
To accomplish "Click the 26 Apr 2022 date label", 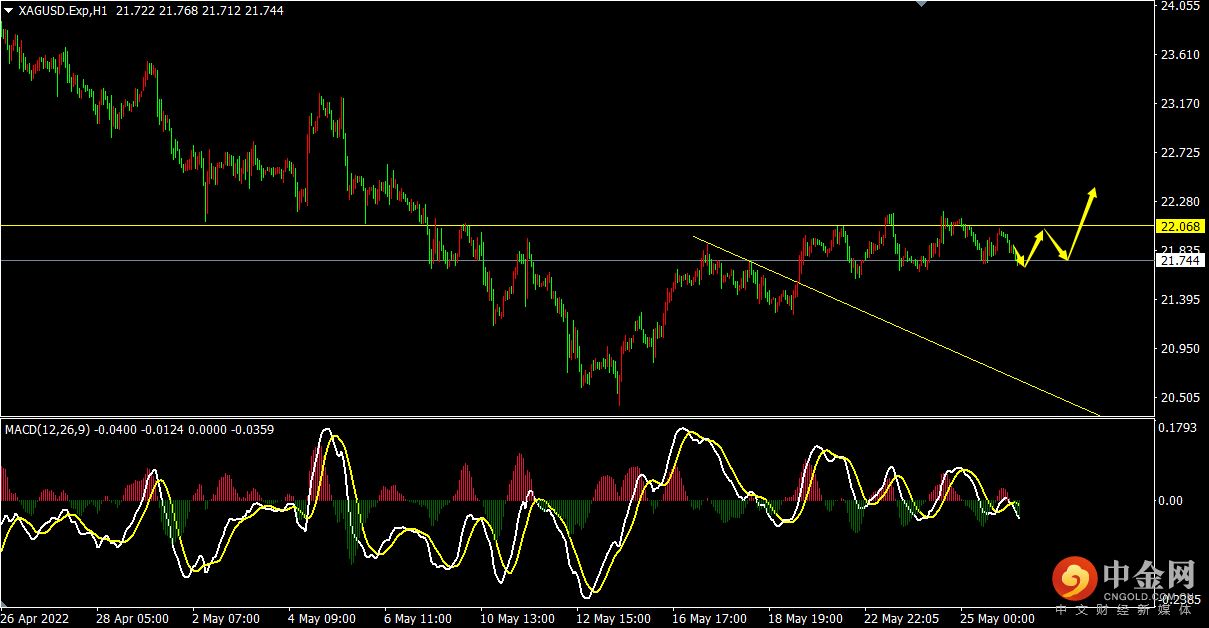I will [36, 619].
